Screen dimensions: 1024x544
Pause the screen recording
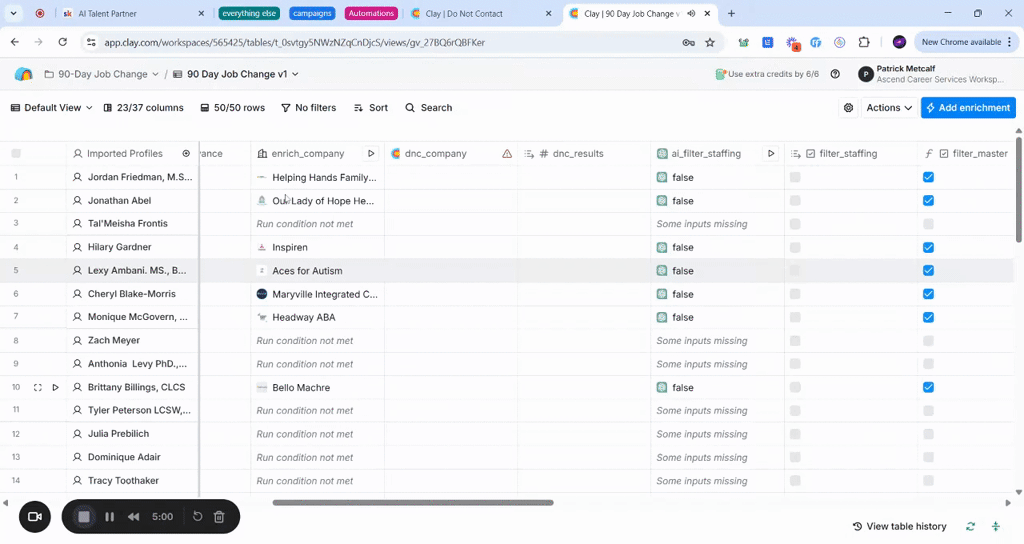click(110, 517)
